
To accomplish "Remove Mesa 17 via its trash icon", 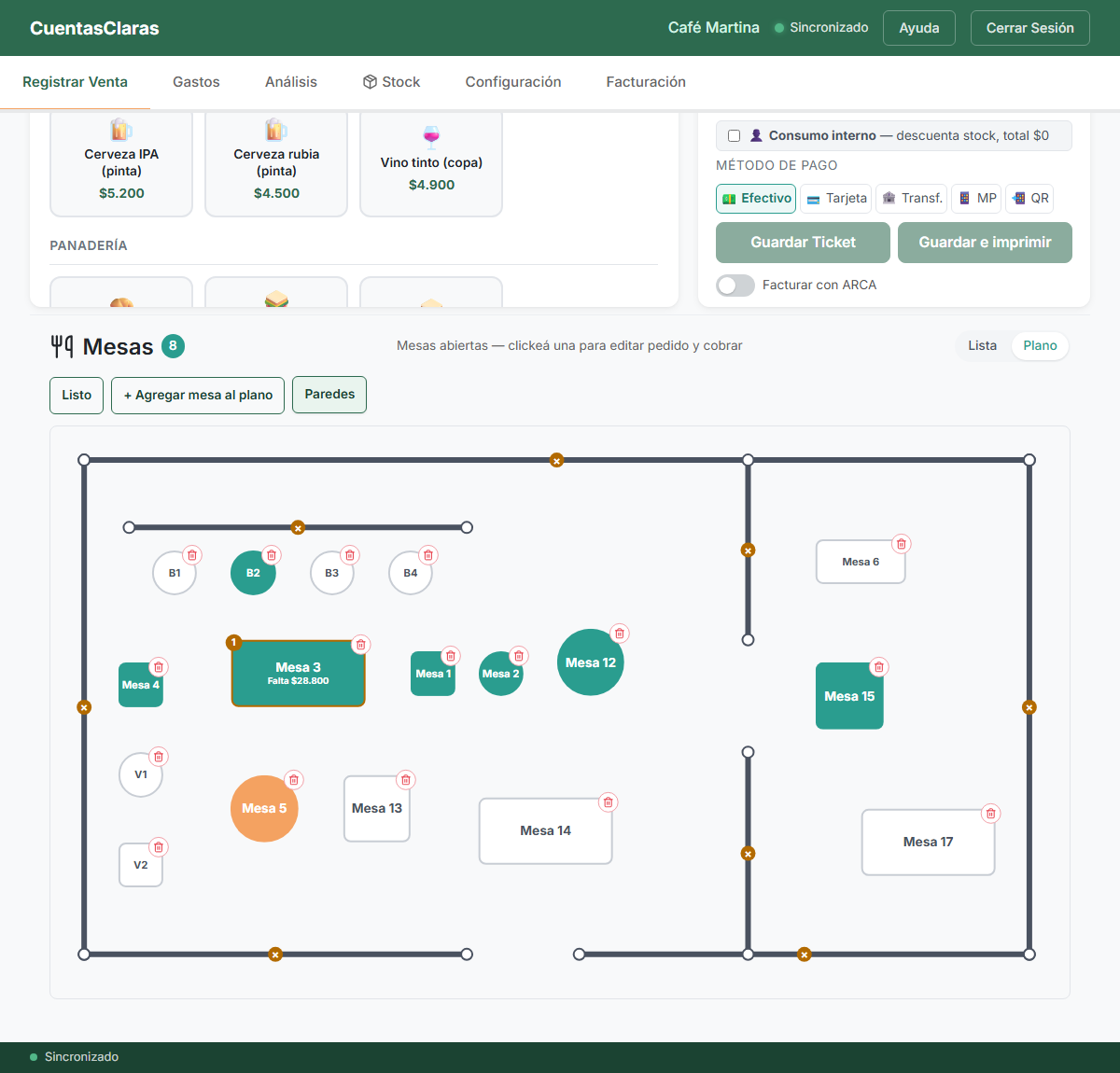I will click(990, 814).
